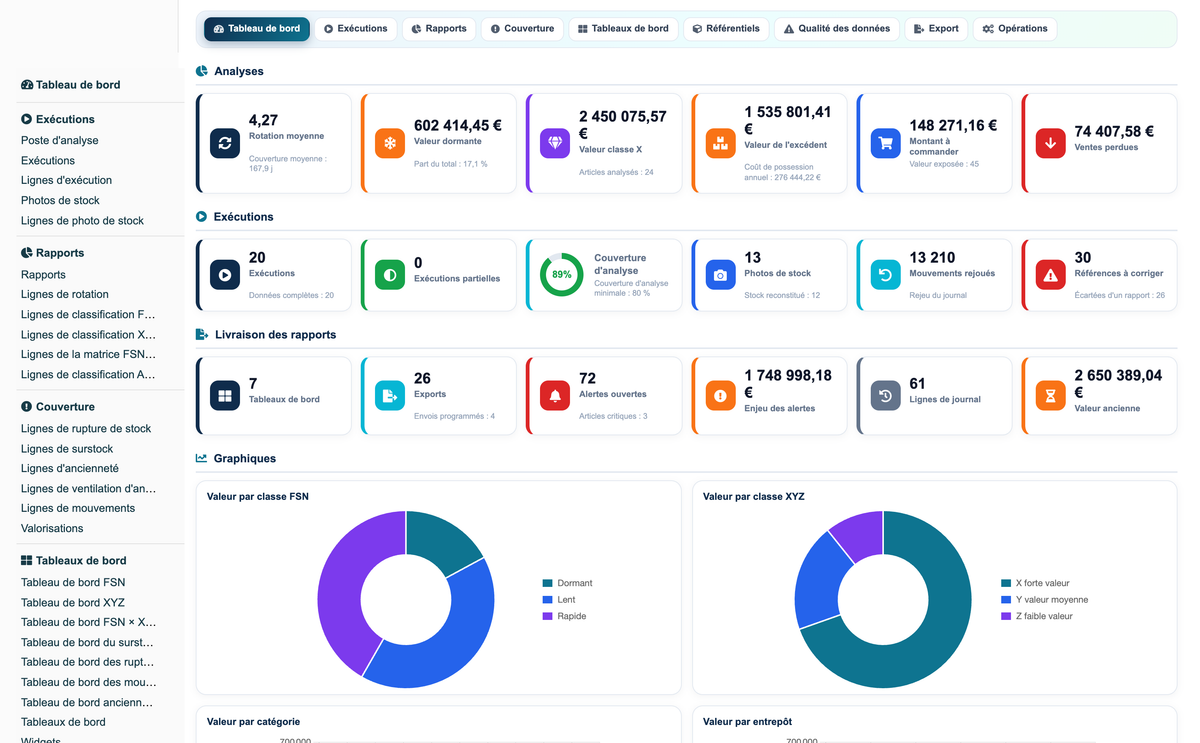Click the Valeur classe X diamond icon
The width and height of the screenshot is (1200, 743).
[555, 143]
